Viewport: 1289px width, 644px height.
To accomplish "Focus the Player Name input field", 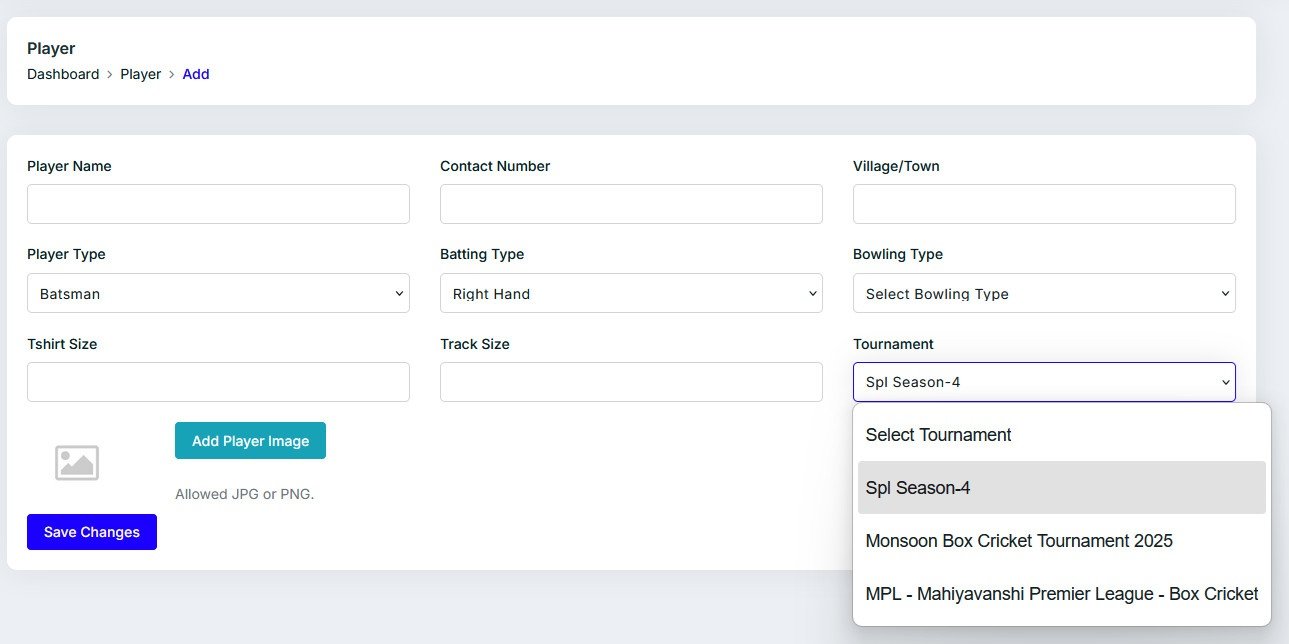I will point(218,204).
